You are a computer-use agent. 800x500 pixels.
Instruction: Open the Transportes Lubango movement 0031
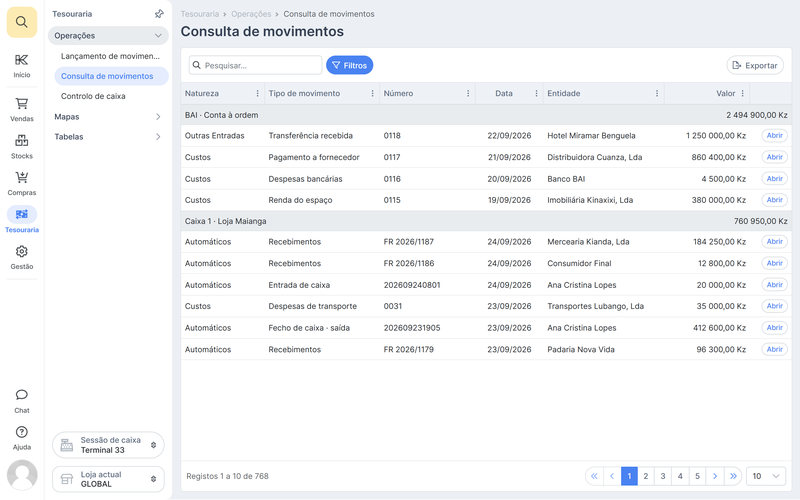pos(774,306)
